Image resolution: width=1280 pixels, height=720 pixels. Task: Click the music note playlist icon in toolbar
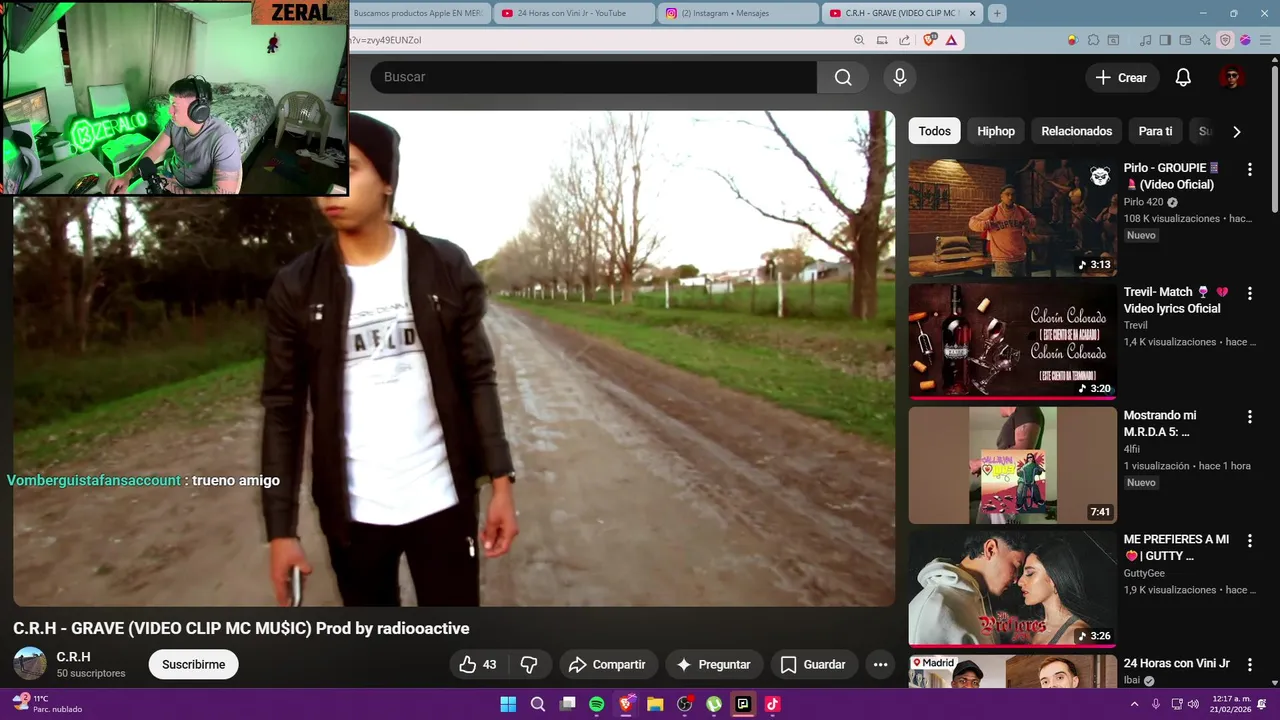1146,40
